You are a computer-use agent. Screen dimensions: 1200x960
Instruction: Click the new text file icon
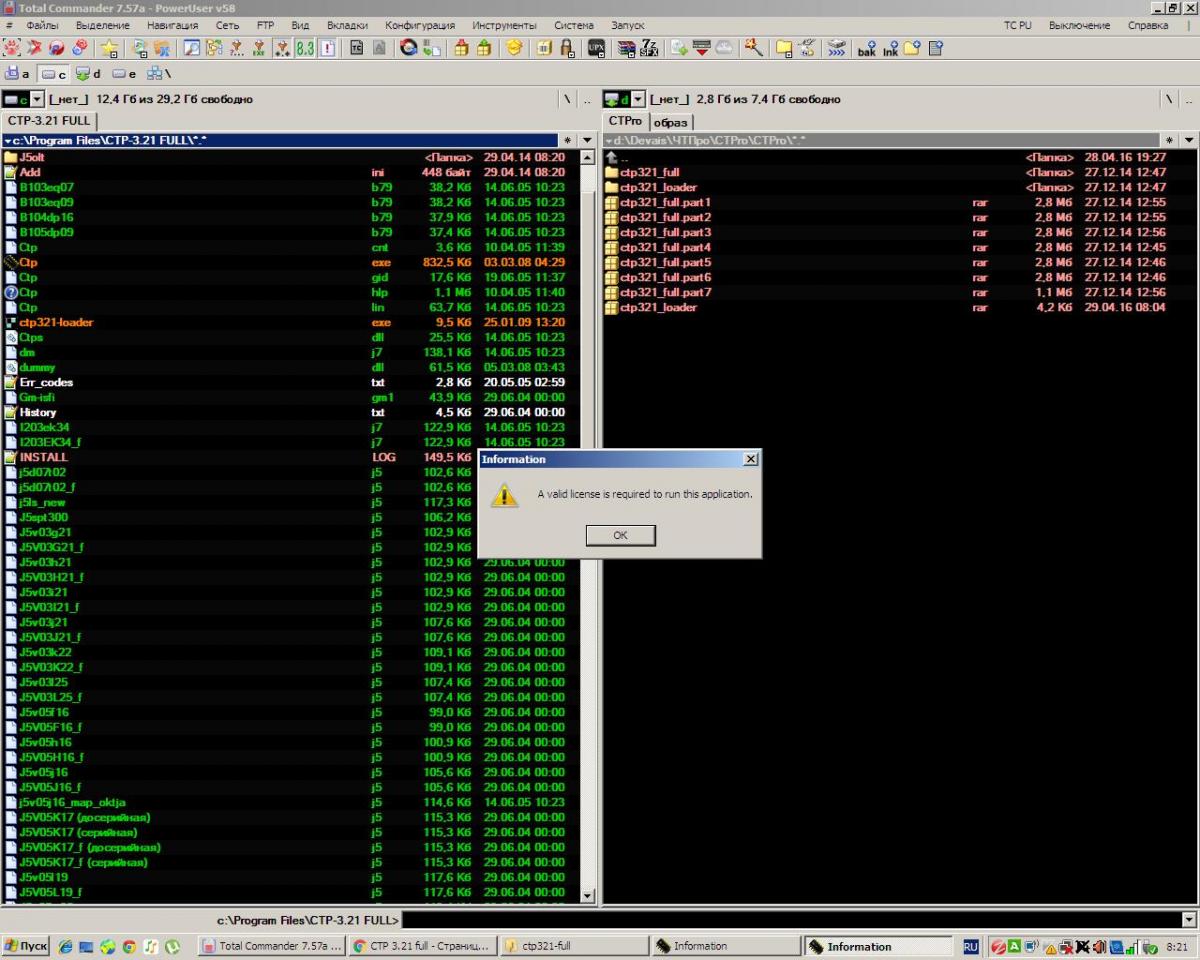tap(935, 48)
